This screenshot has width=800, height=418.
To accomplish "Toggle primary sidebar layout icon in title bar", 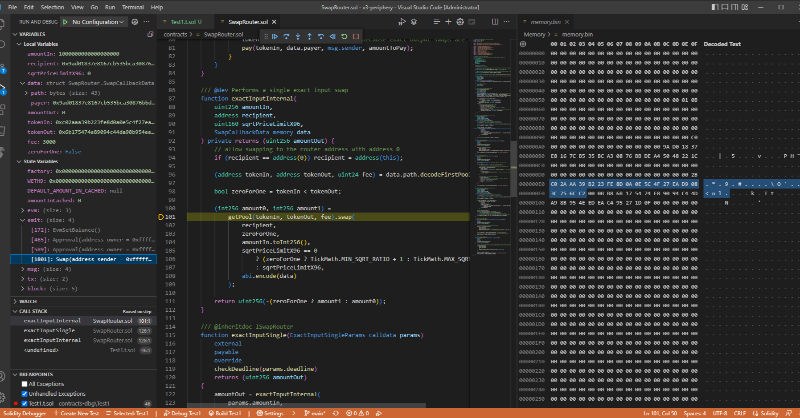I will click(715, 7).
